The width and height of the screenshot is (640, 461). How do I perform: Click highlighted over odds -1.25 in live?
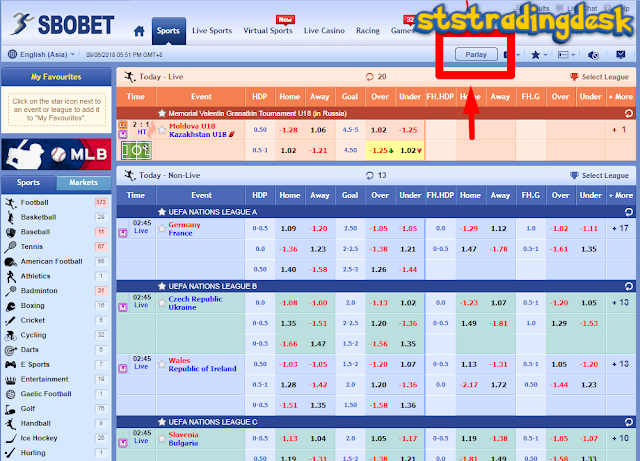pyautogui.click(x=380, y=151)
